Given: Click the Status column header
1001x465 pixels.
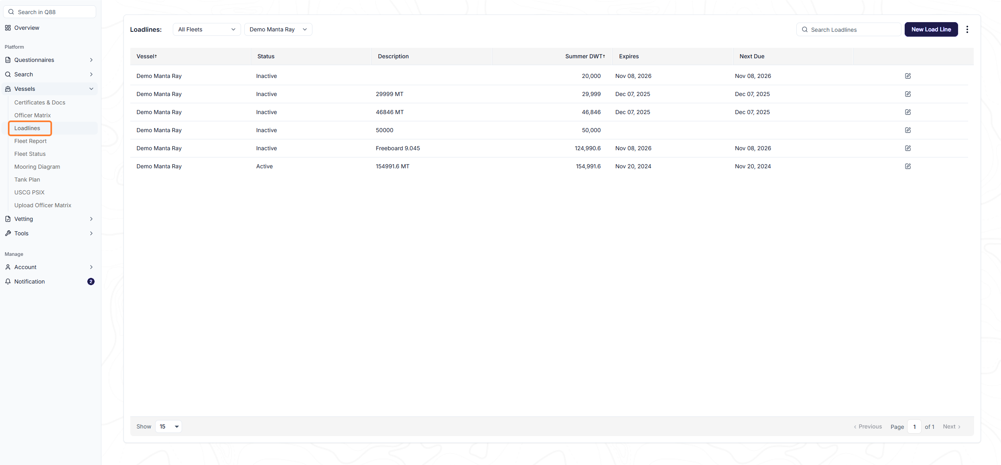Looking at the screenshot, I should 266,56.
